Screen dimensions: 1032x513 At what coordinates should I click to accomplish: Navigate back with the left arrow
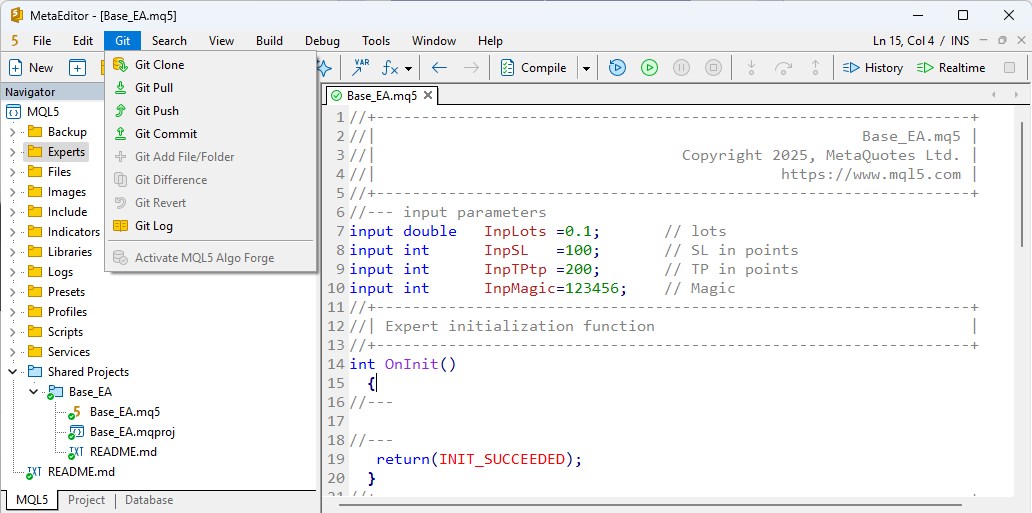click(439, 68)
